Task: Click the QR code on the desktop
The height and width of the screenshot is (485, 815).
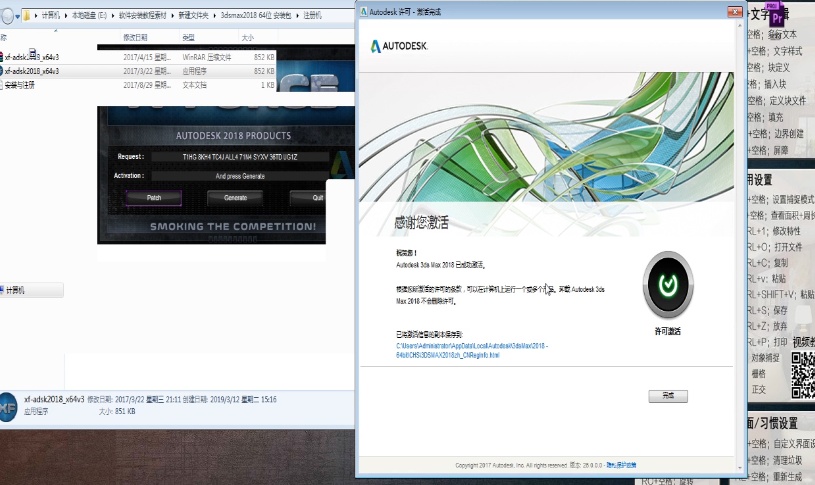Action: click(803, 375)
